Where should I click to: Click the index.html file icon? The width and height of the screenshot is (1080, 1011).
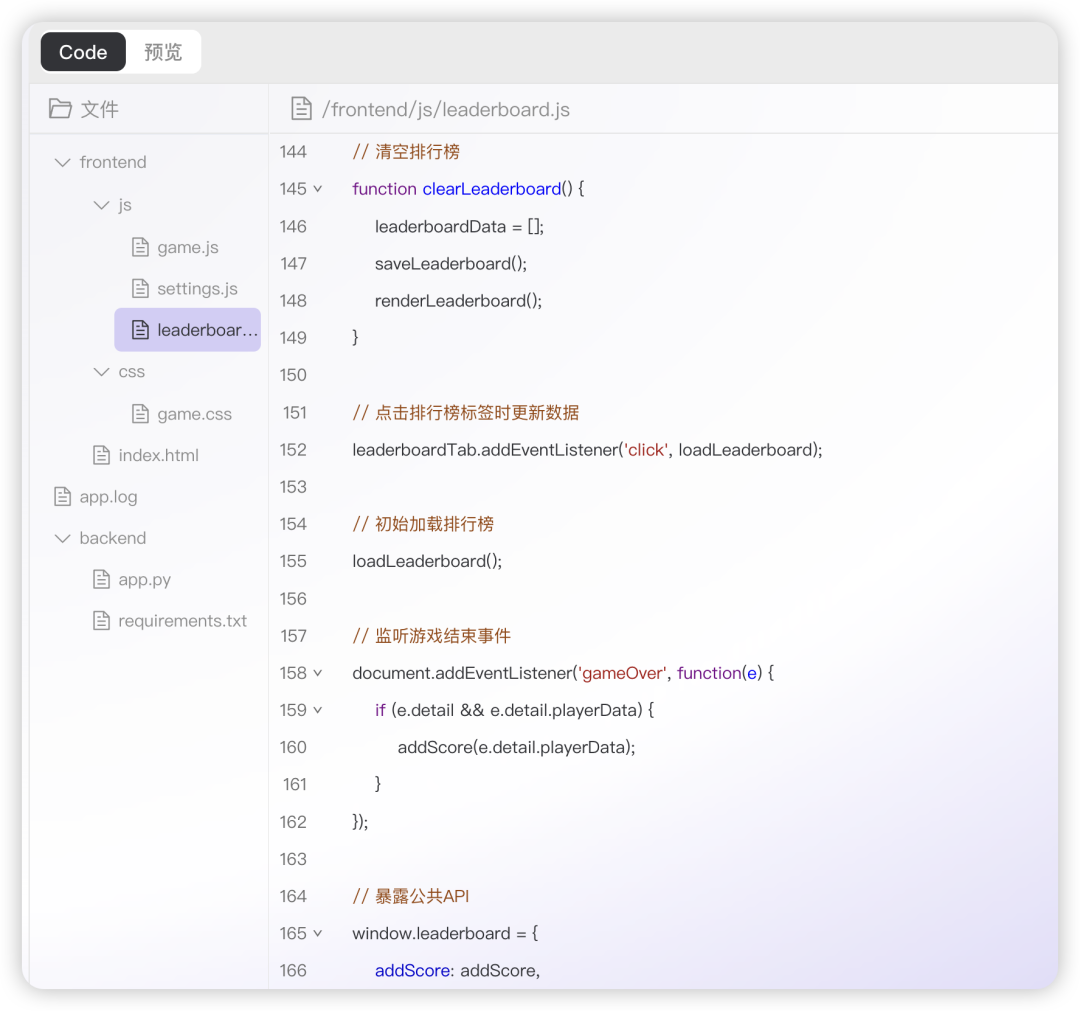[x=101, y=455]
